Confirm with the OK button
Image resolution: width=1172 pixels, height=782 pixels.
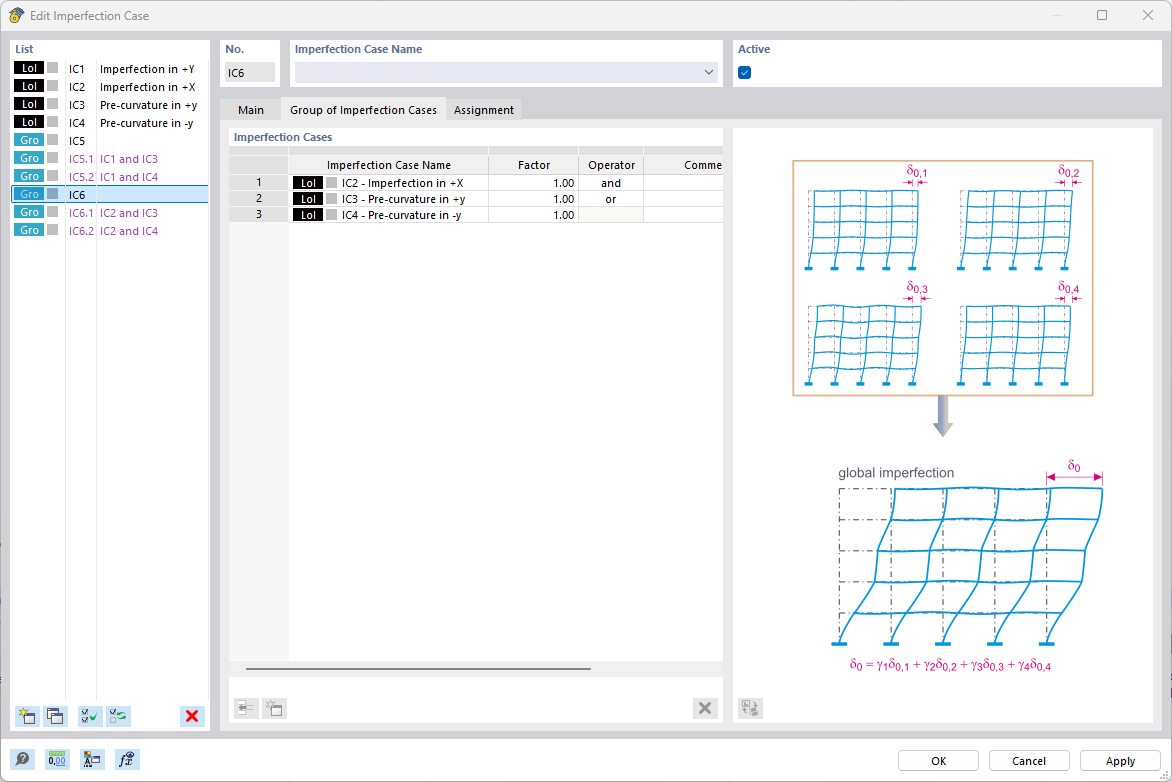(x=938, y=760)
